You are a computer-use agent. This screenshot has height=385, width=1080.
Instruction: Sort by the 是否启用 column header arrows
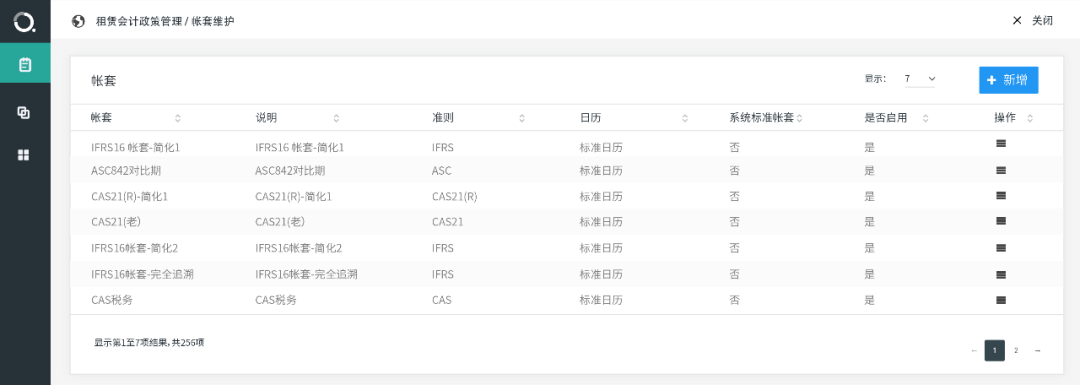click(925, 118)
